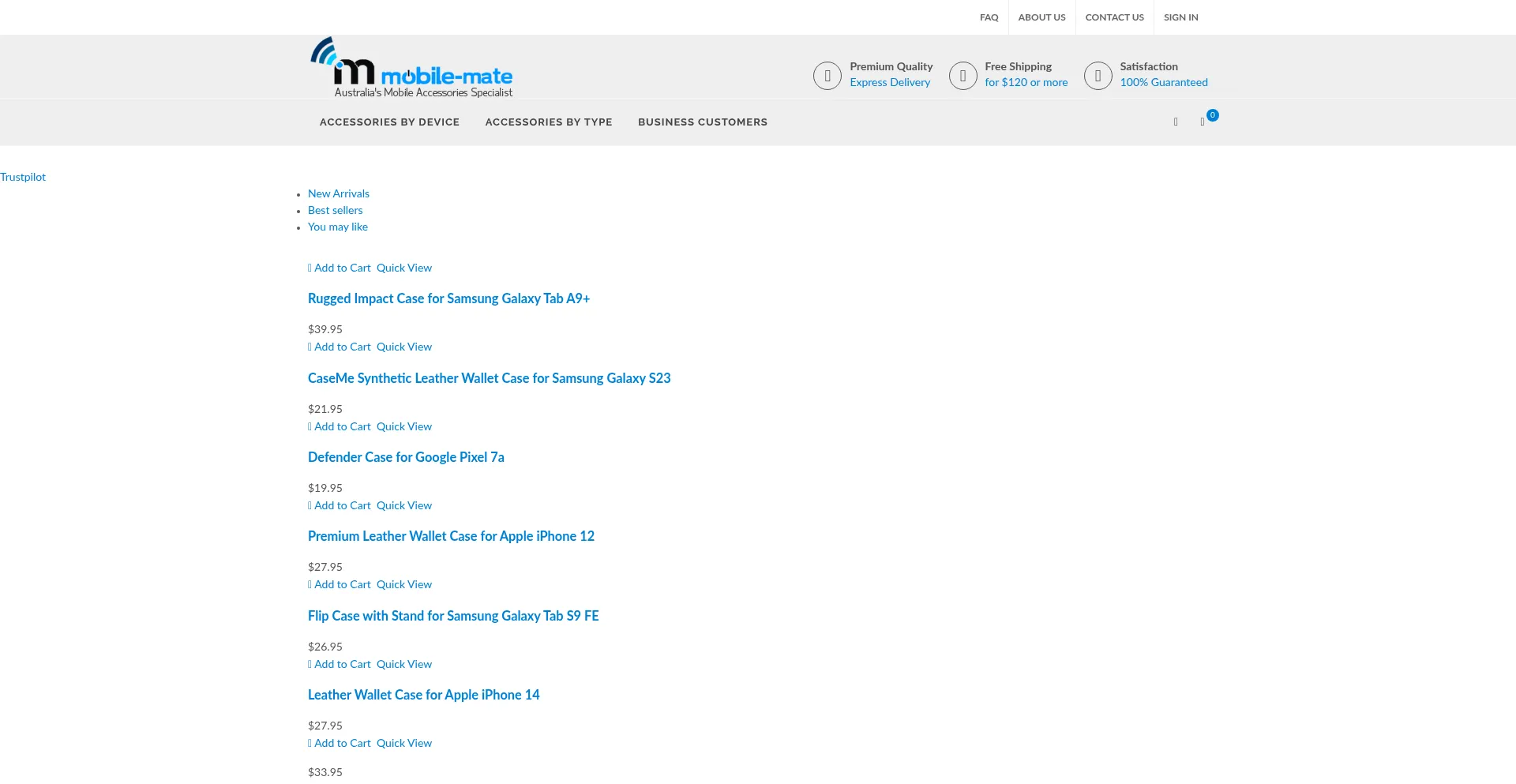Click Quick View above iPhone 14 wallet title

pos(404,664)
